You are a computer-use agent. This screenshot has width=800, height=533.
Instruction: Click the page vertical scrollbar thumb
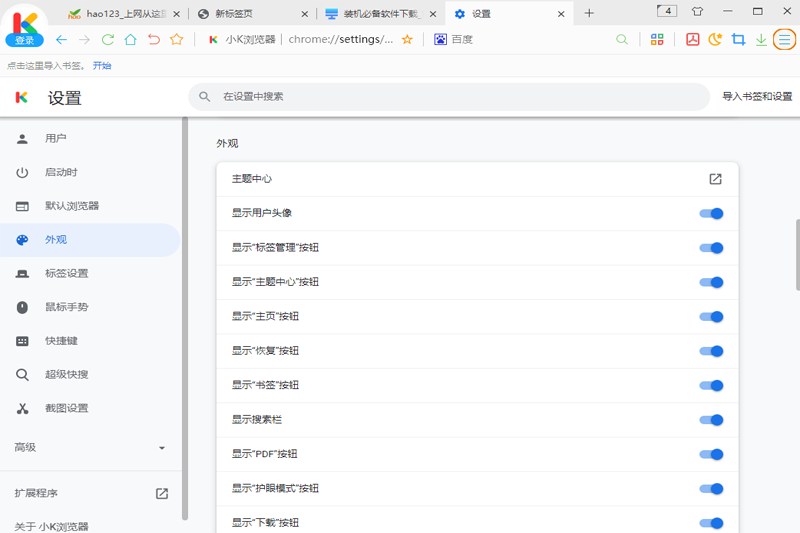(797, 255)
